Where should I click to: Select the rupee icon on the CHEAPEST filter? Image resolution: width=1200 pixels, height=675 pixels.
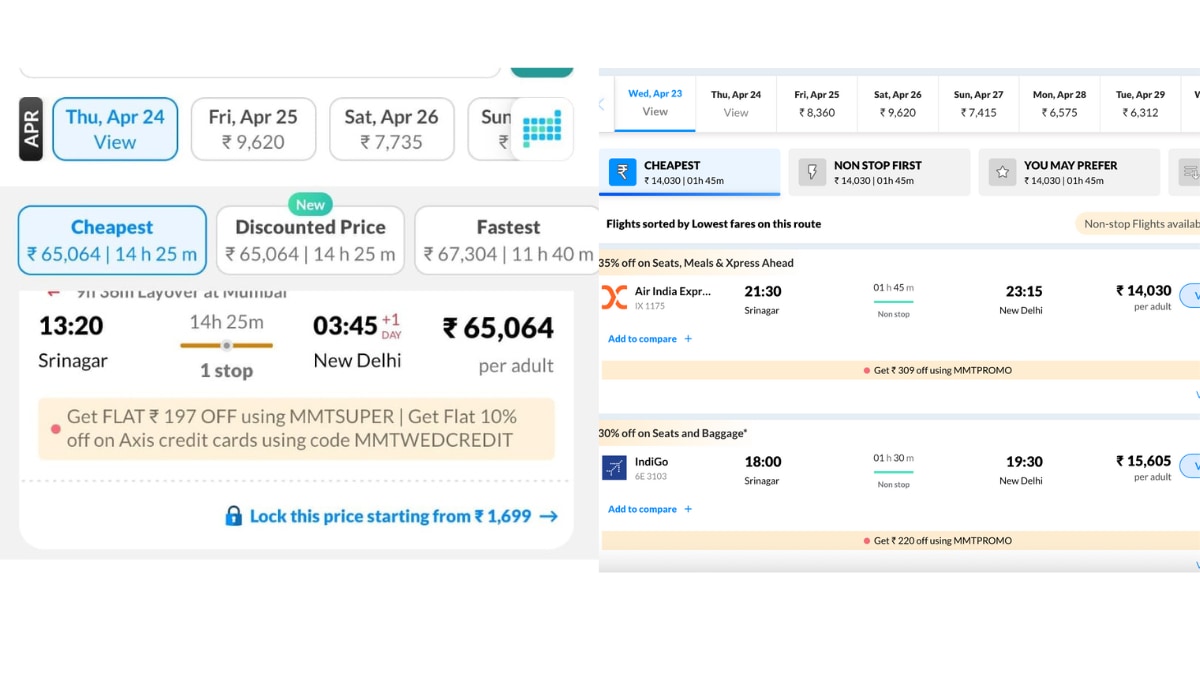tap(622, 171)
